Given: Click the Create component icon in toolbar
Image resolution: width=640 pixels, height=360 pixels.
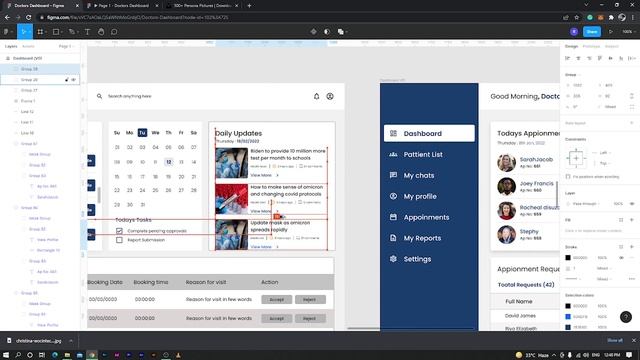Looking at the screenshot, I should (x=313, y=31).
